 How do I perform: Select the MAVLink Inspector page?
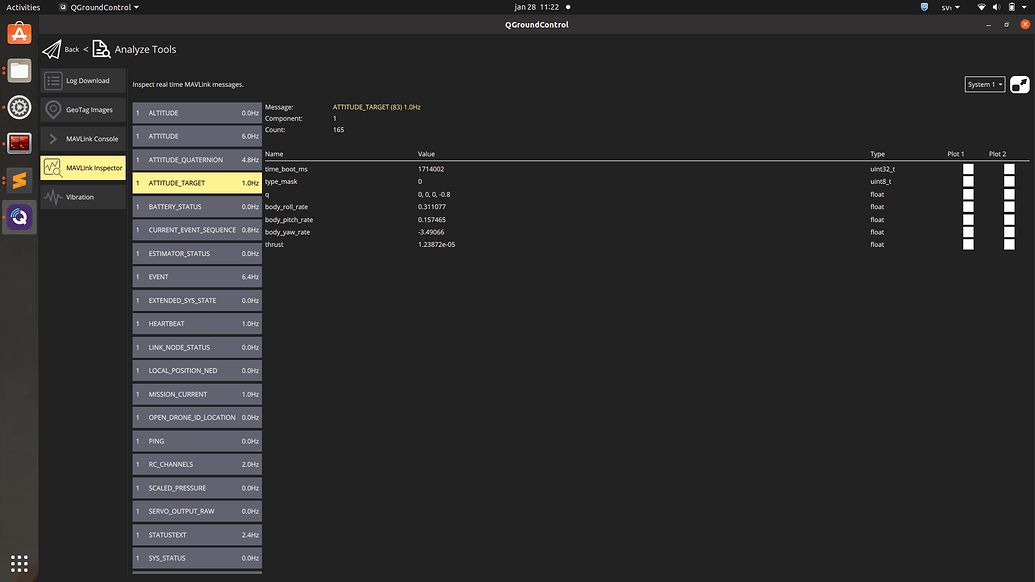pyautogui.click(x=83, y=168)
